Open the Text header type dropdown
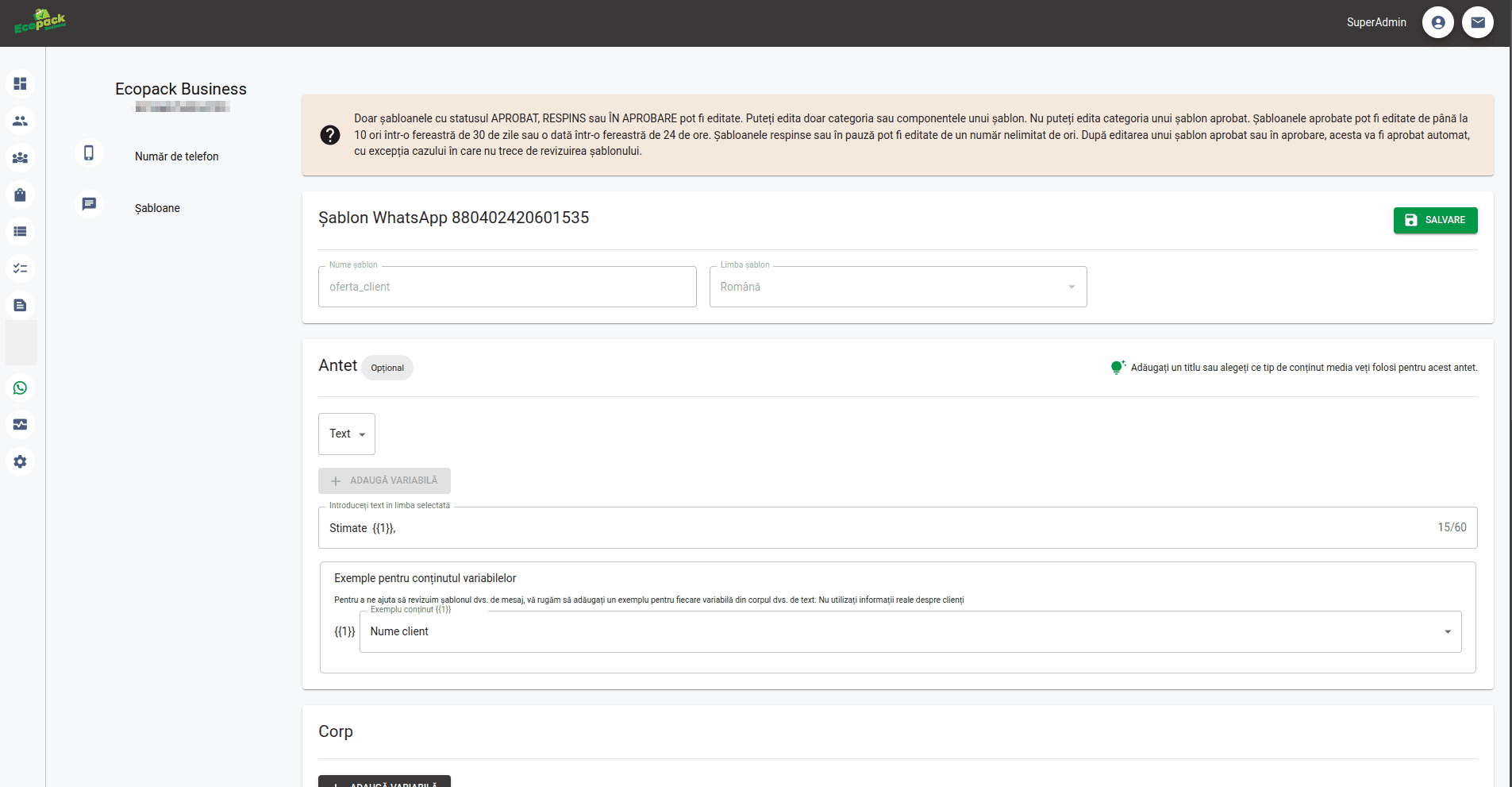Viewport: 1512px width, 787px height. pos(347,434)
